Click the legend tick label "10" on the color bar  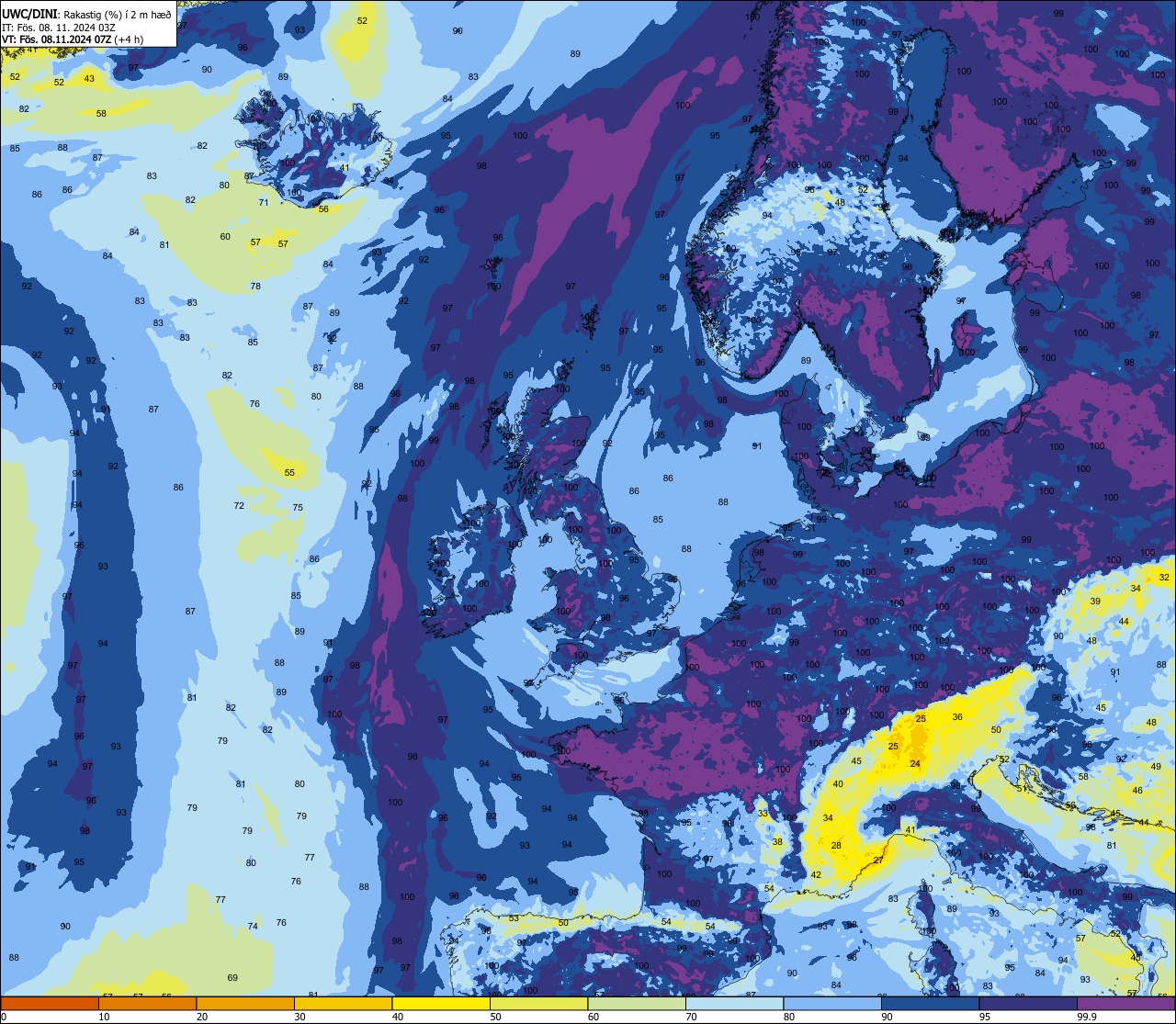tap(105, 1017)
